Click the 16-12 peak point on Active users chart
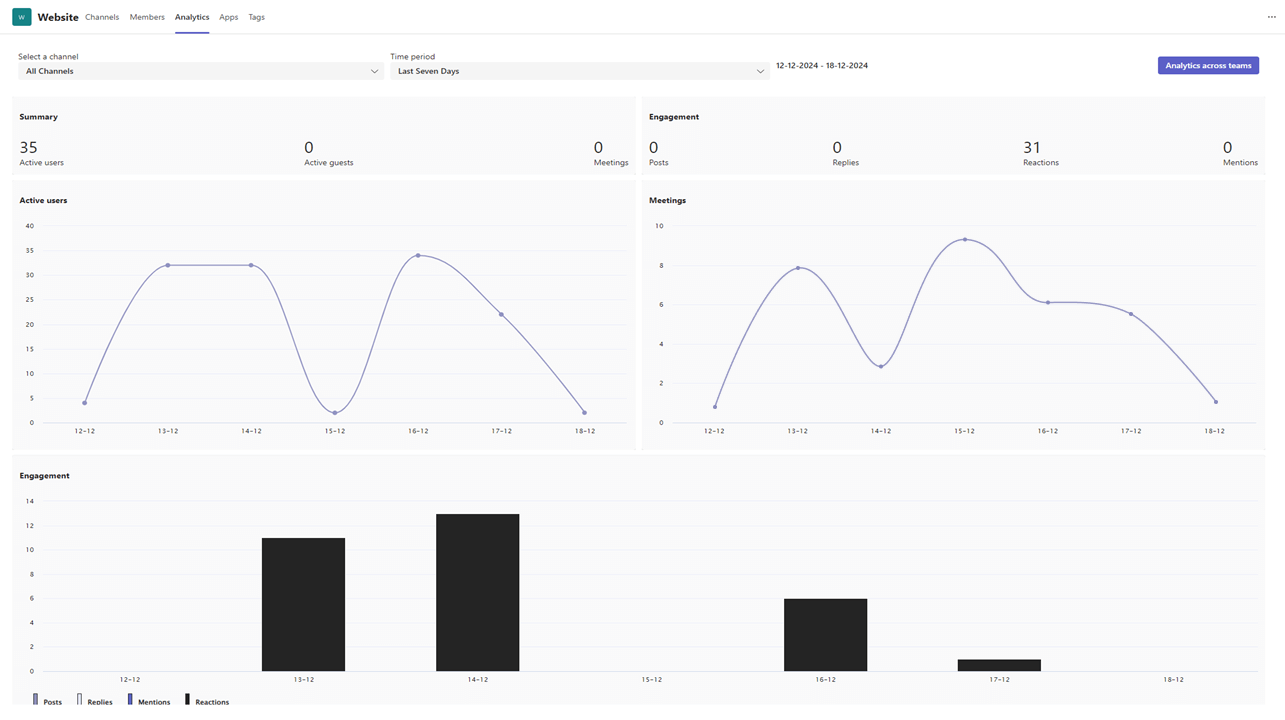This screenshot has width=1285, height=720. point(418,255)
